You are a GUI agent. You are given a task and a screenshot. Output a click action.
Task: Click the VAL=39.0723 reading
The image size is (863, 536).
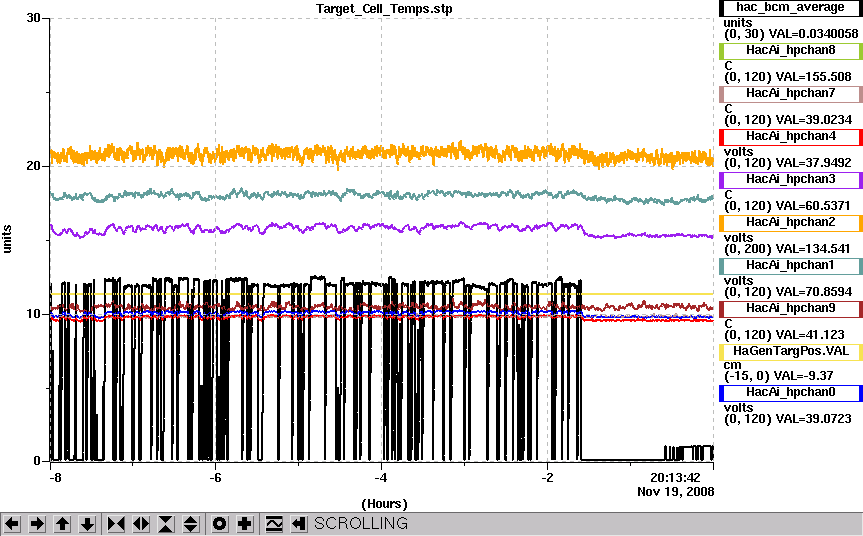tap(813, 419)
